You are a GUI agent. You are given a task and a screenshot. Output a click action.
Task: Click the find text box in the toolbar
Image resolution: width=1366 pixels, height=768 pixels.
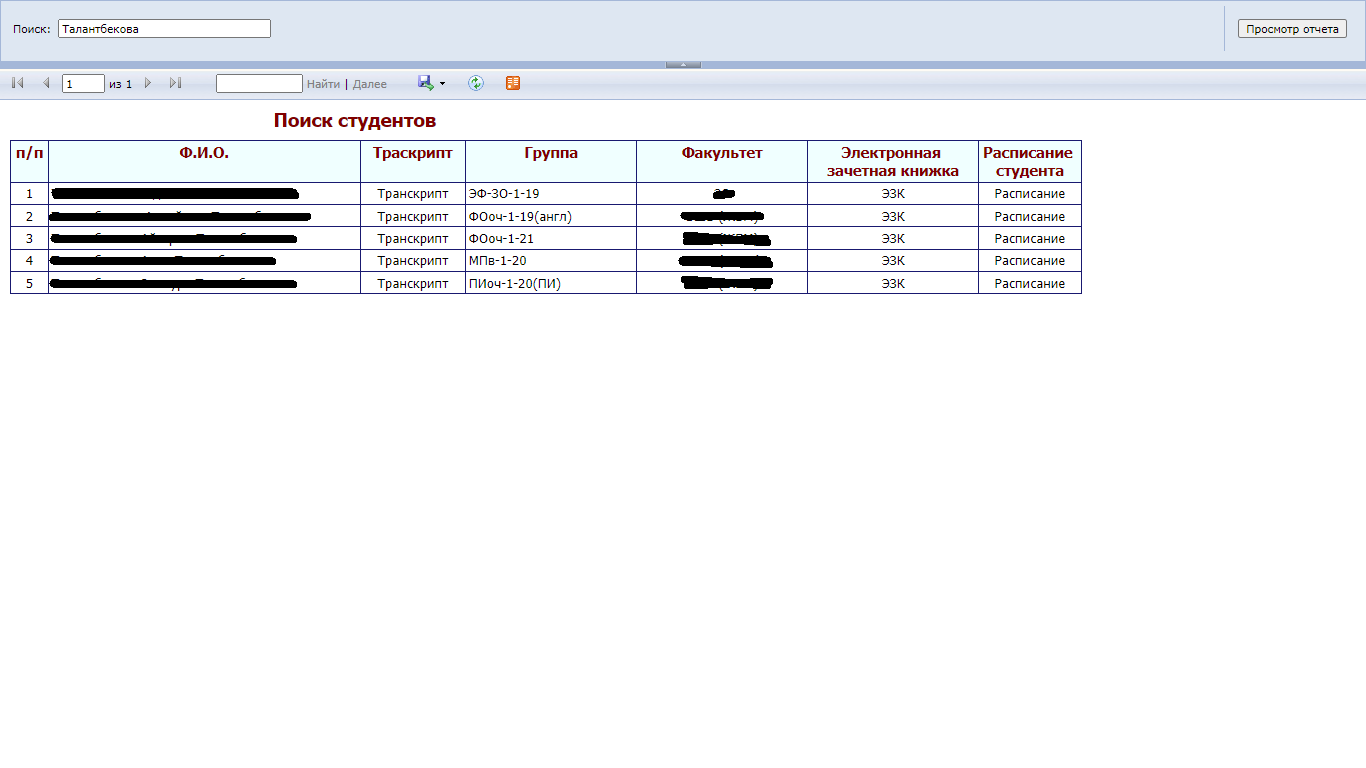coord(259,84)
